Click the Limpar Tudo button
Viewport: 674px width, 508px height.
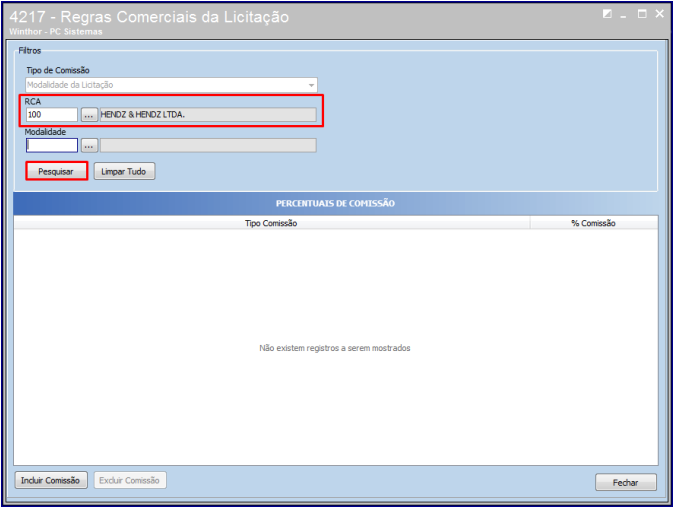124,171
